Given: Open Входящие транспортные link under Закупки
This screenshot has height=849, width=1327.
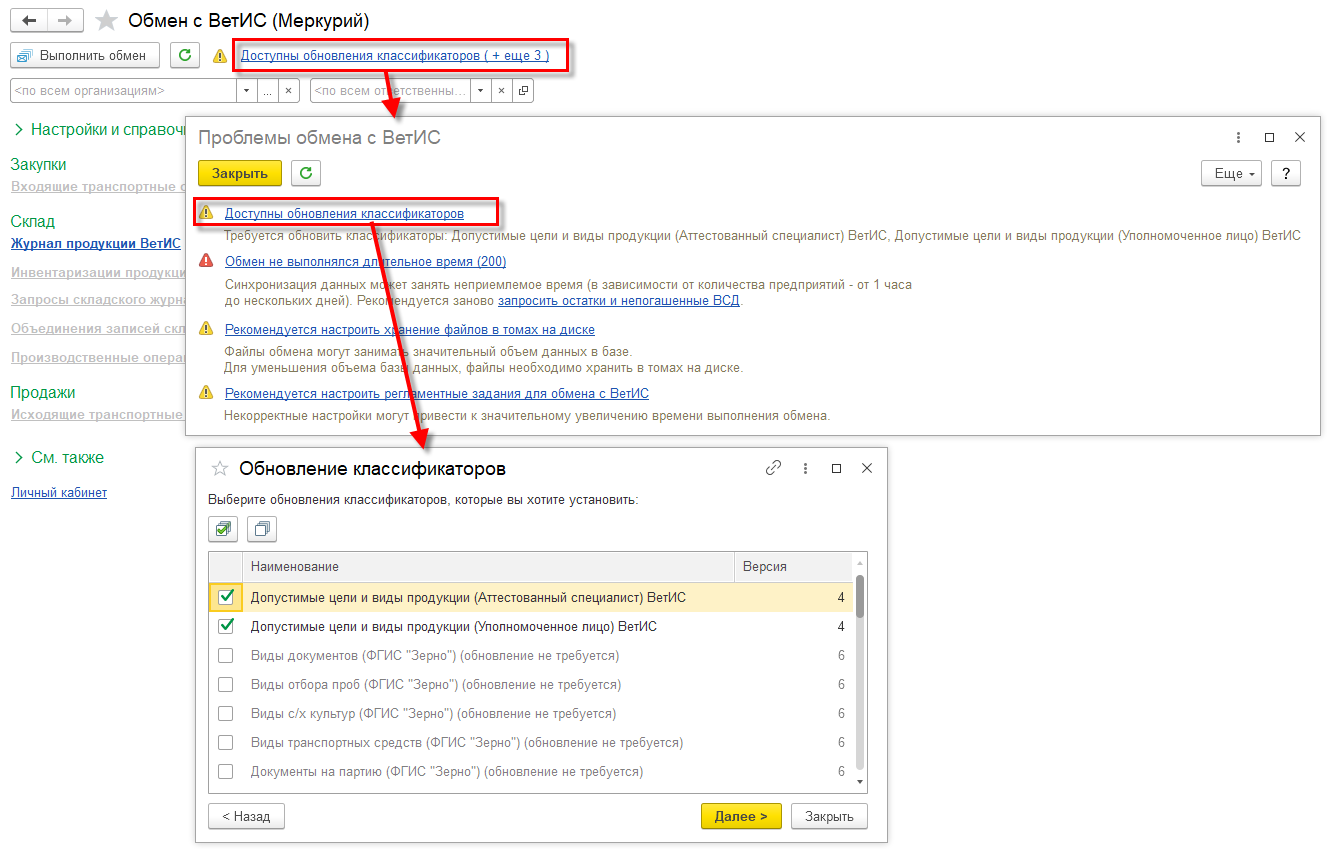Looking at the screenshot, I should (x=97, y=186).
